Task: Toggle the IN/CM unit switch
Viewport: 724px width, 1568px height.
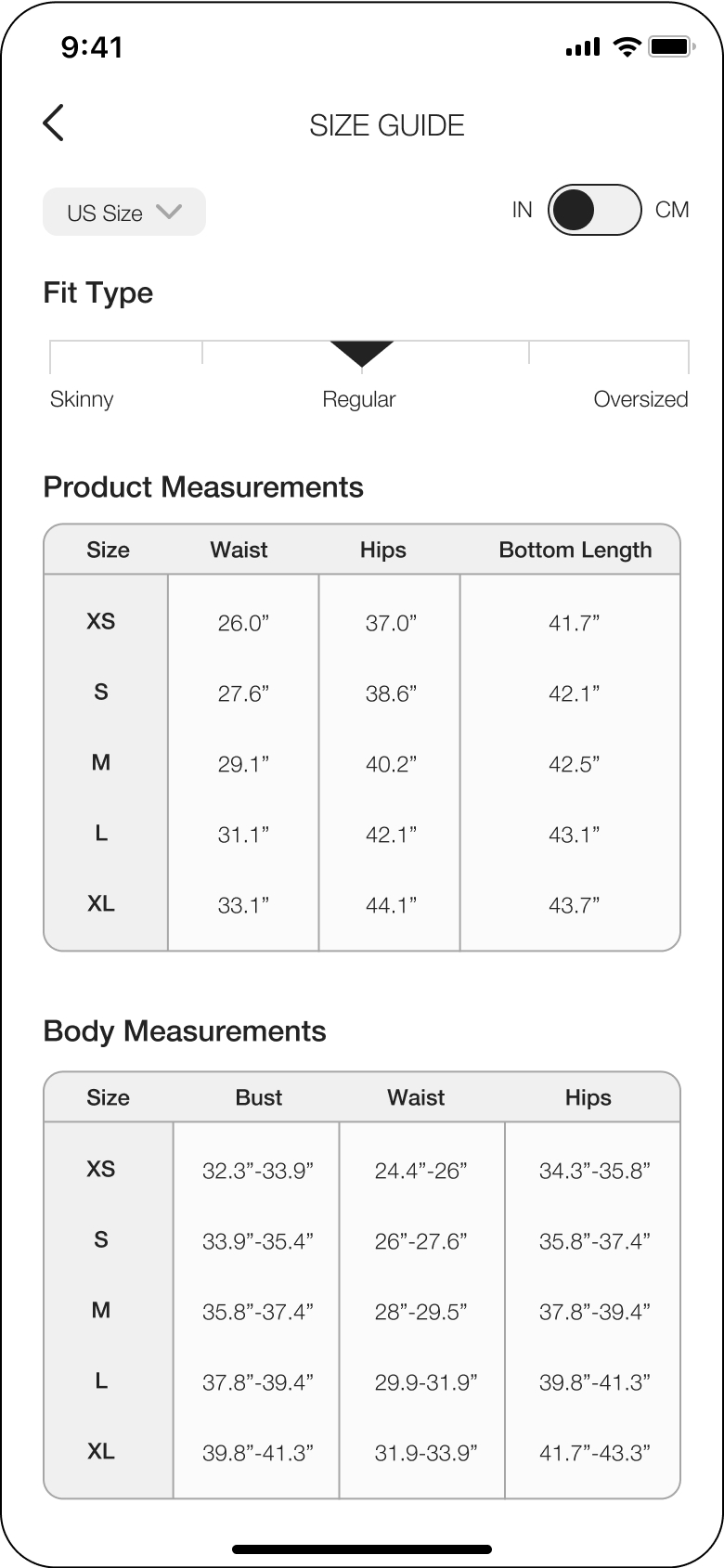Action: (x=594, y=210)
